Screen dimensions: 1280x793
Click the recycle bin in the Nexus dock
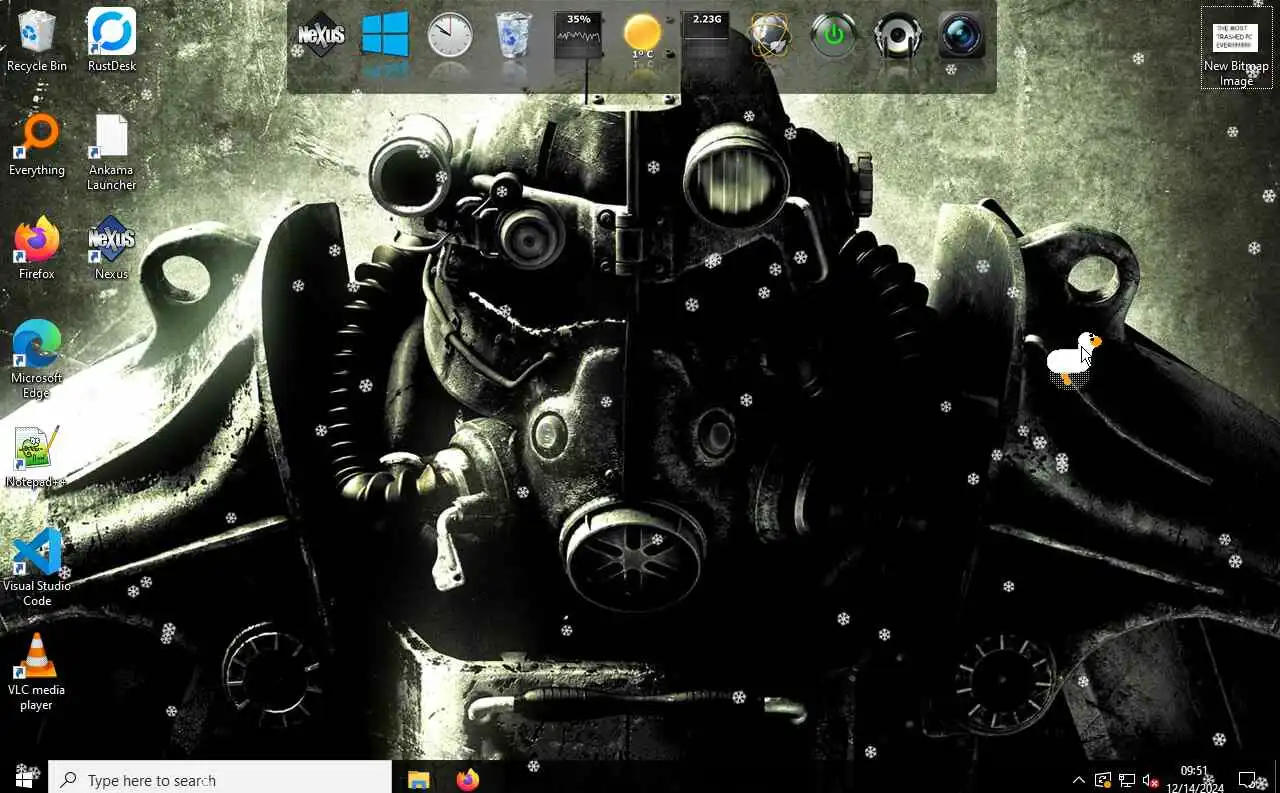tap(514, 35)
